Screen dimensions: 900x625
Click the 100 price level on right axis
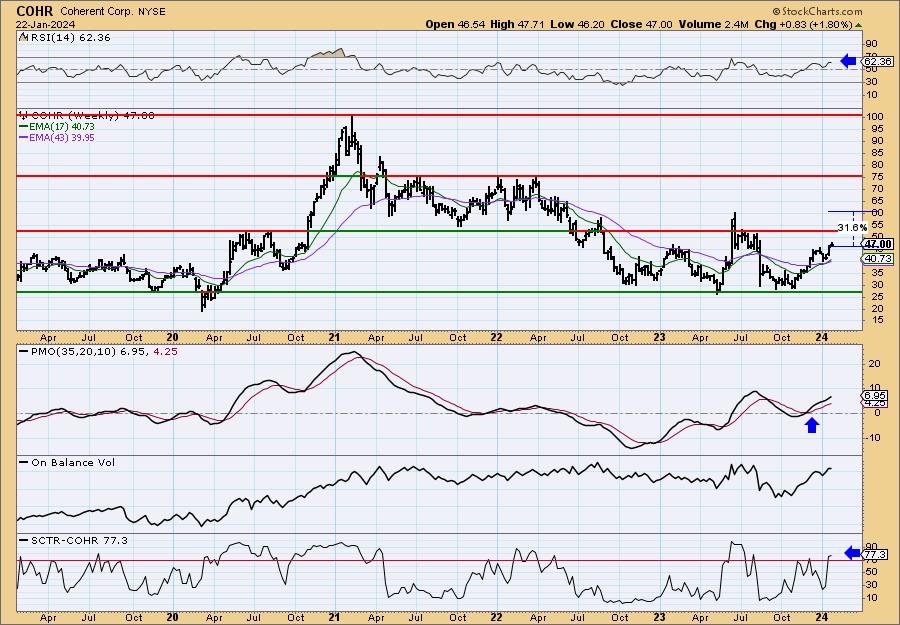point(874,117)
